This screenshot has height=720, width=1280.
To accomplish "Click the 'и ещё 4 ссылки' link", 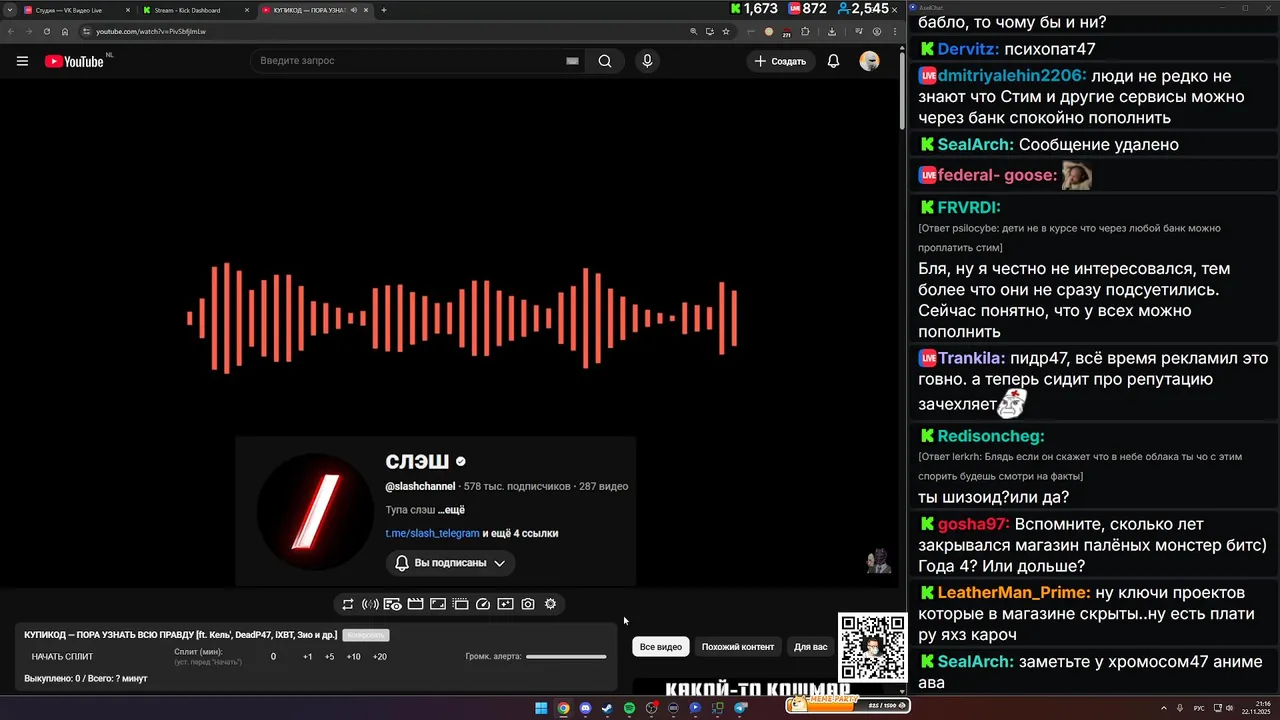I will pos(520,533).
